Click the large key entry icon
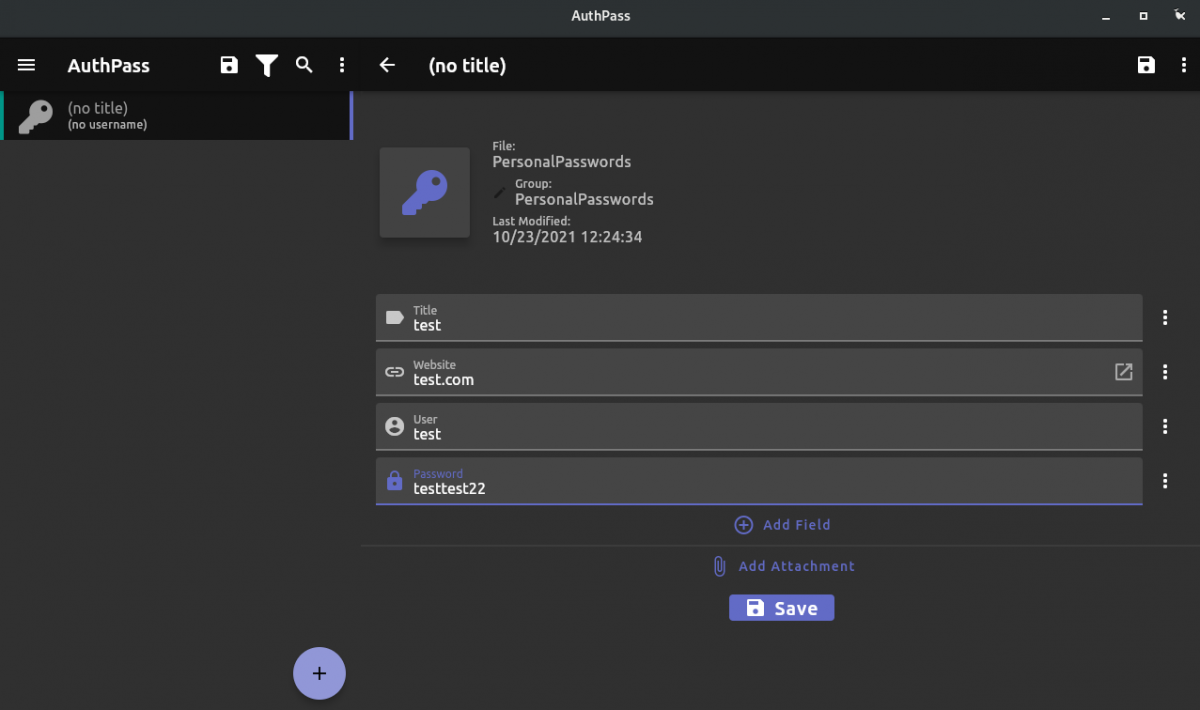1200x710 pixels. tap(424, 192)
